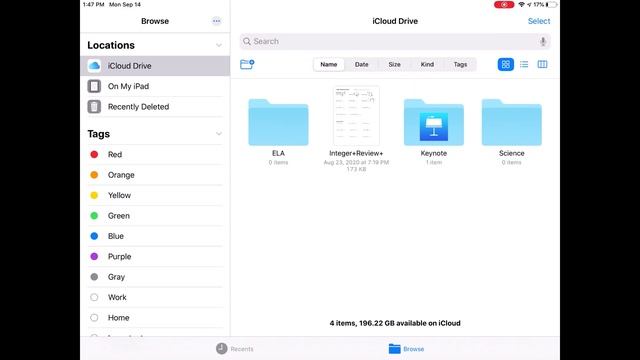Screen dimensions: 640x360
Task: Tap the battery status icon
Action: [x=551, y=4]
